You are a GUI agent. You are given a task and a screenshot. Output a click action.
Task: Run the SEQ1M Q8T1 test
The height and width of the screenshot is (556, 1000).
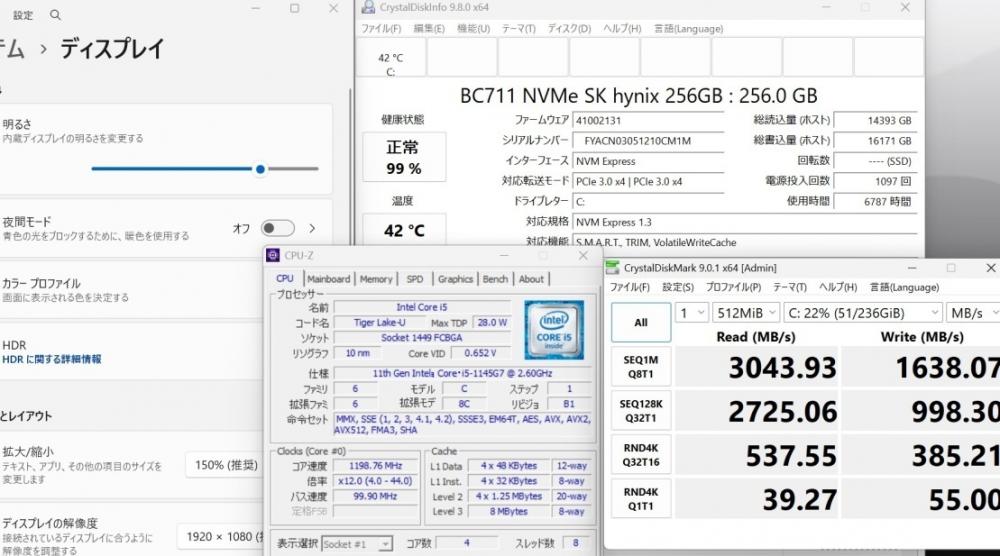click(x=641, y=367)
